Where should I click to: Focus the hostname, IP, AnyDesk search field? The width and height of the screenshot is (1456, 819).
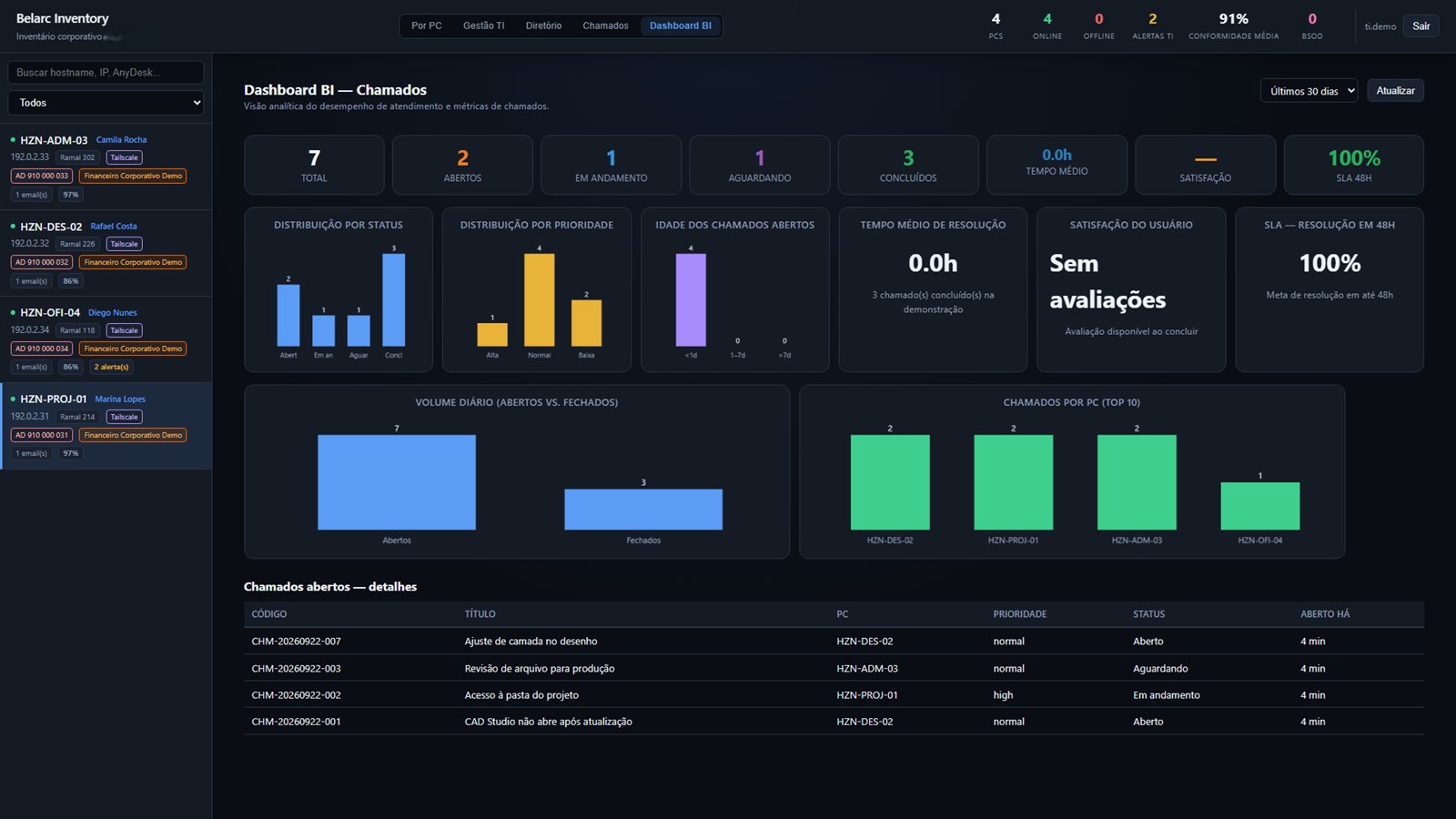(x=106, y=73)
